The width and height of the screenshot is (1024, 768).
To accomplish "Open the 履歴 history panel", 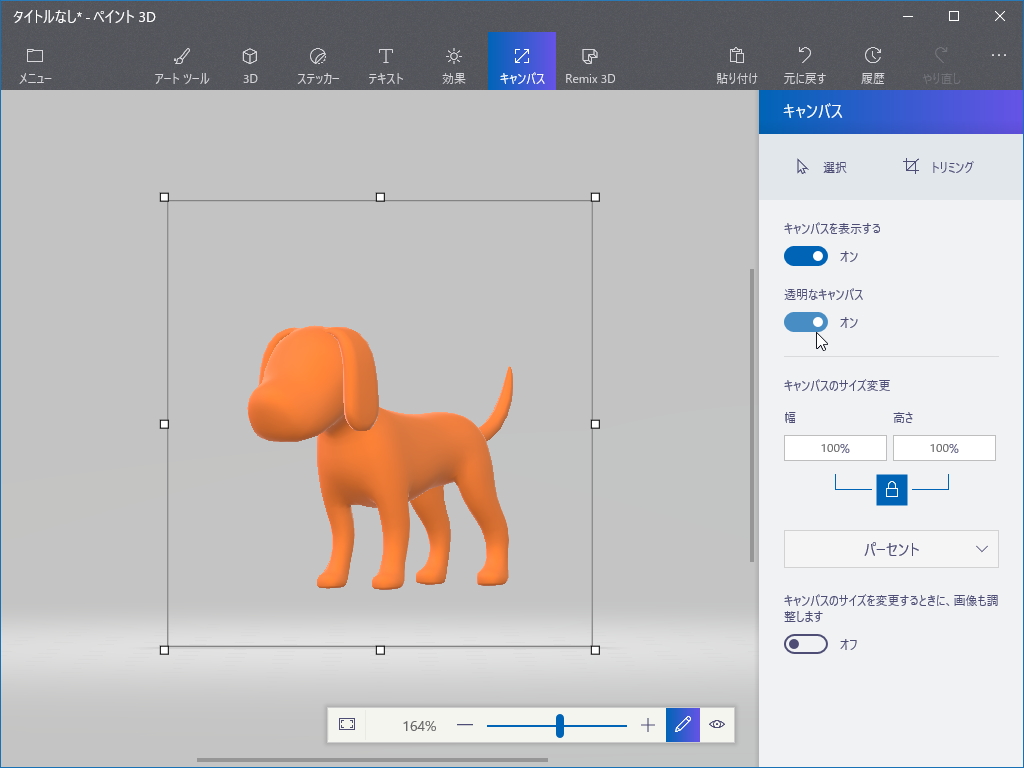I will 871,60.
